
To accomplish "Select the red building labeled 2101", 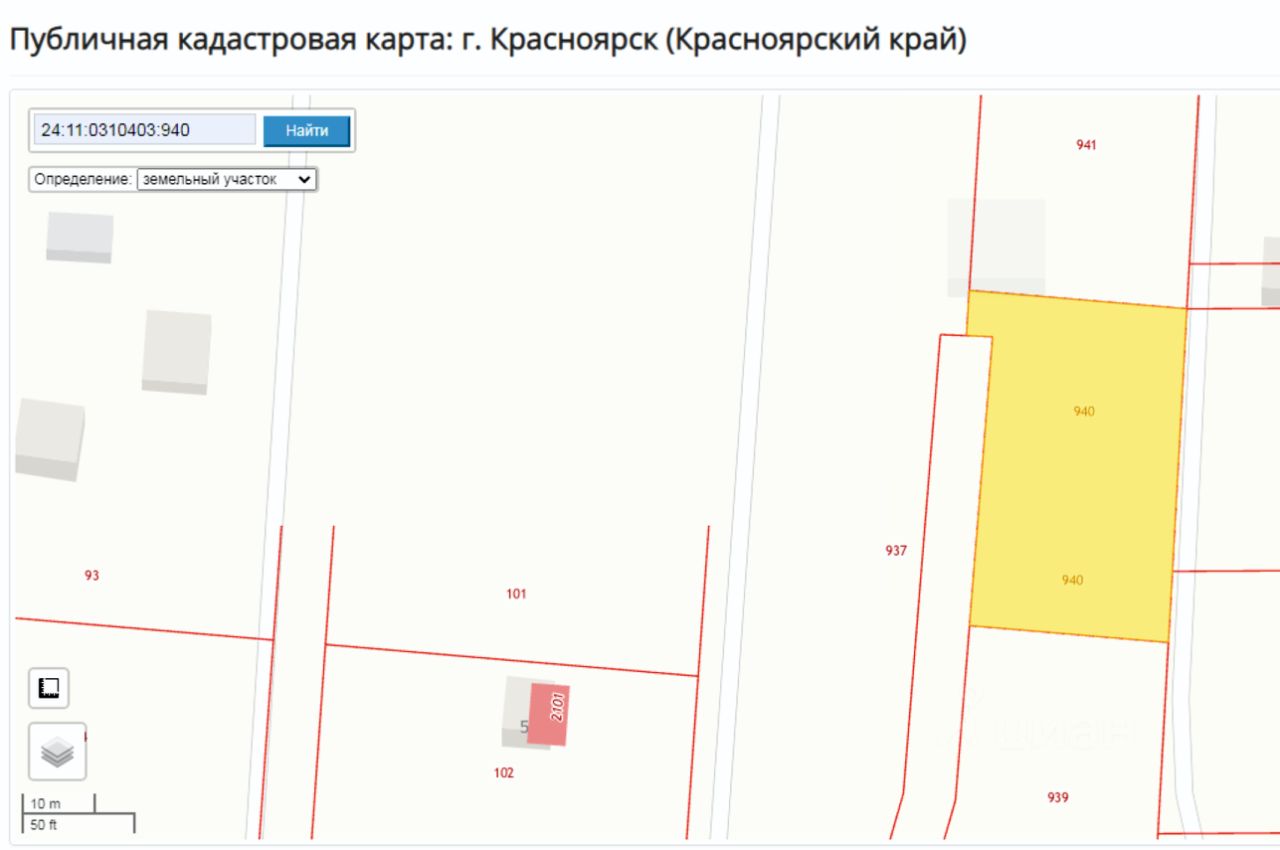I will click(x=549, y=715).
